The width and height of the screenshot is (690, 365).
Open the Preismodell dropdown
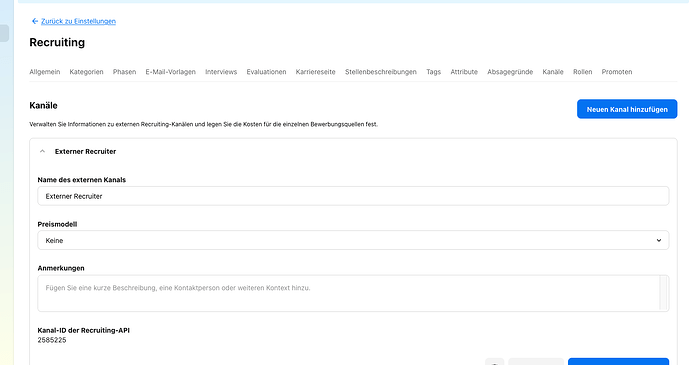coord(353,240)
